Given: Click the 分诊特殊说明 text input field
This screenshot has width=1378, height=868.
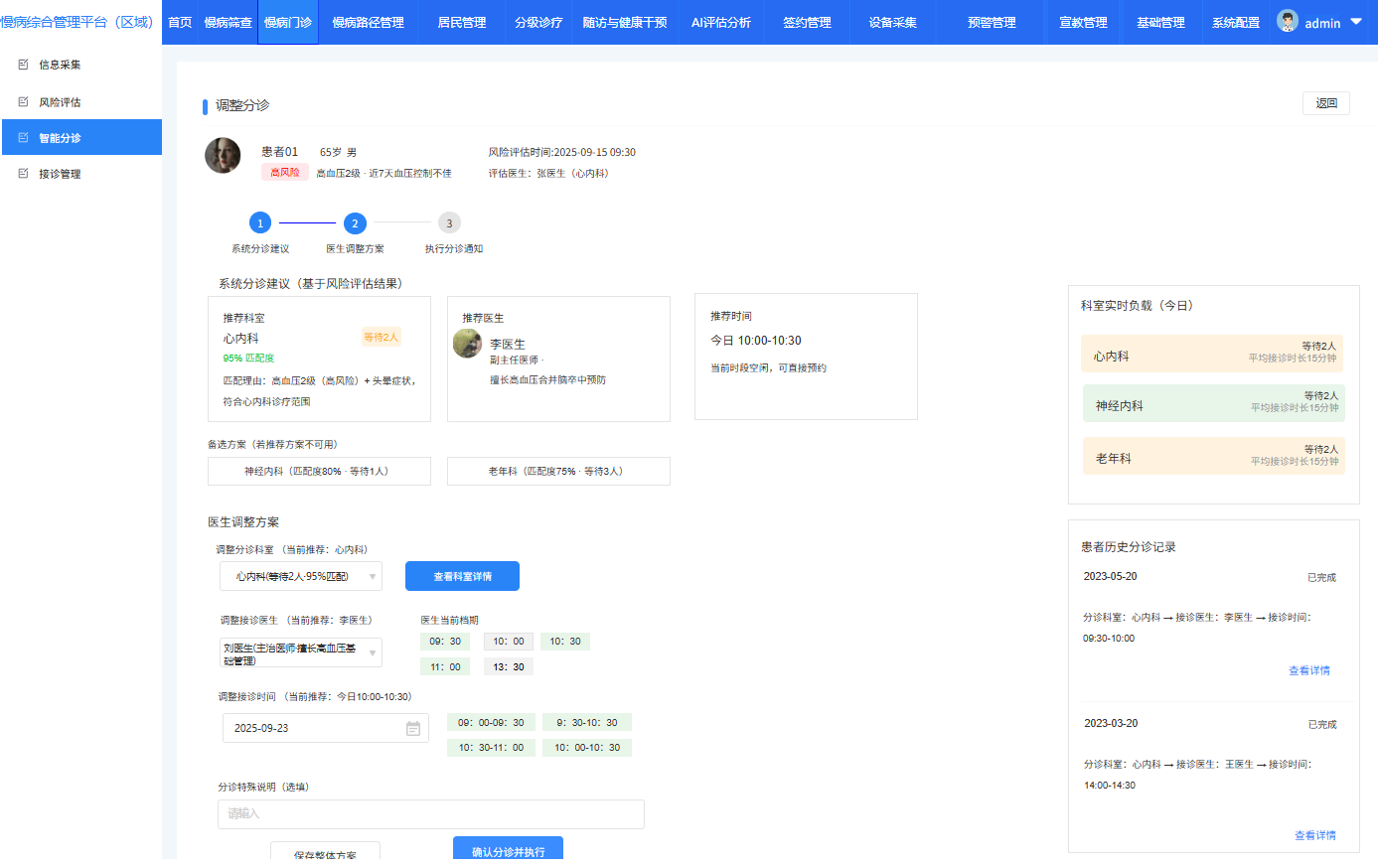Looking at the screenshot, I should tap(430, 814).
